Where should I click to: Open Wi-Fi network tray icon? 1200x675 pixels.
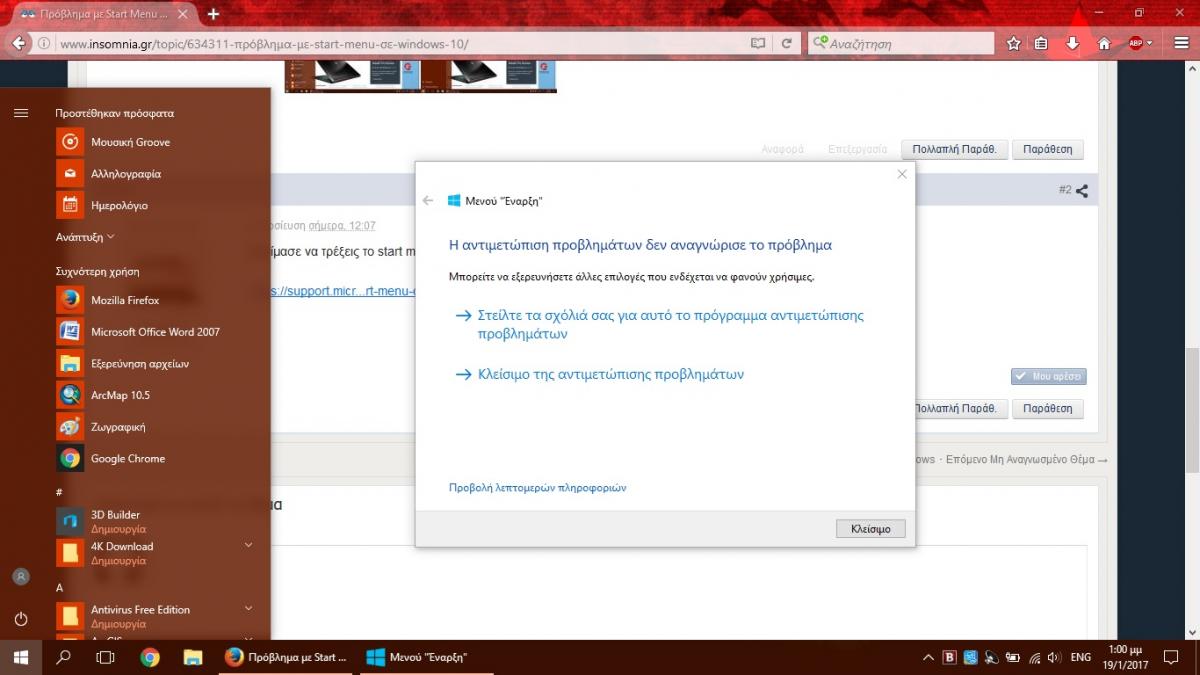coord(1033,657)
